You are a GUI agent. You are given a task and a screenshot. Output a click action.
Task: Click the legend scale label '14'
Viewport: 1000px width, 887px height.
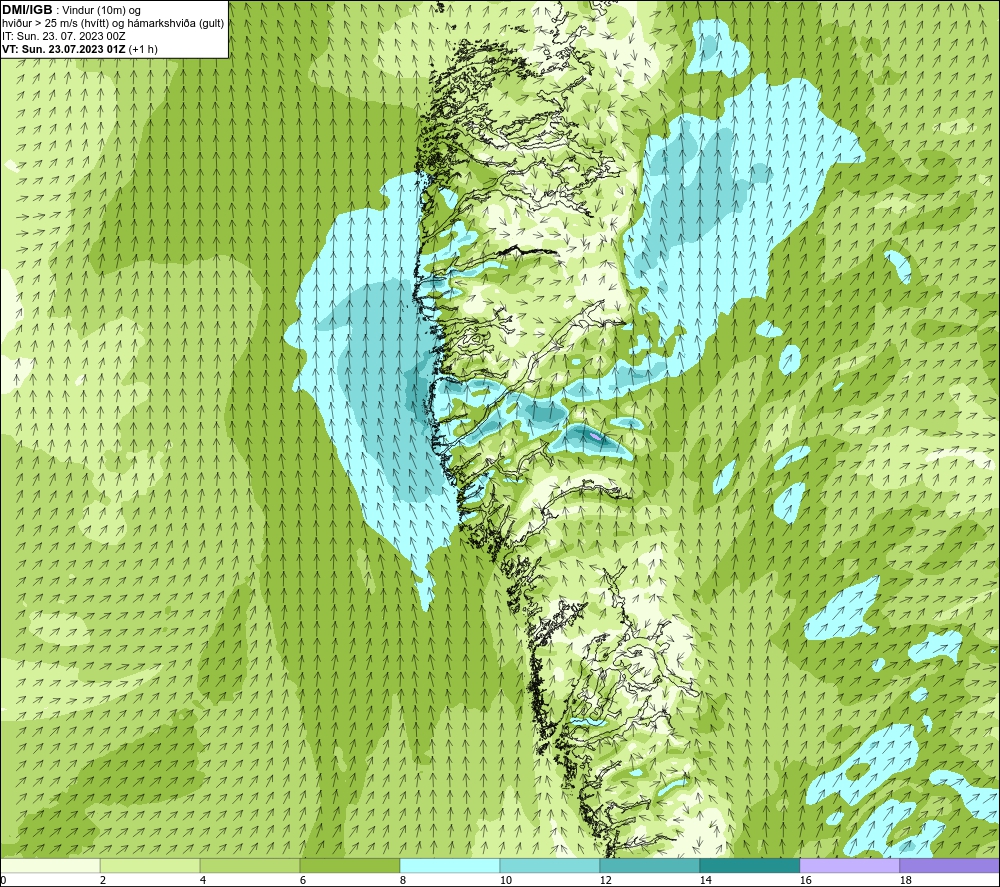tap(705, 880)
